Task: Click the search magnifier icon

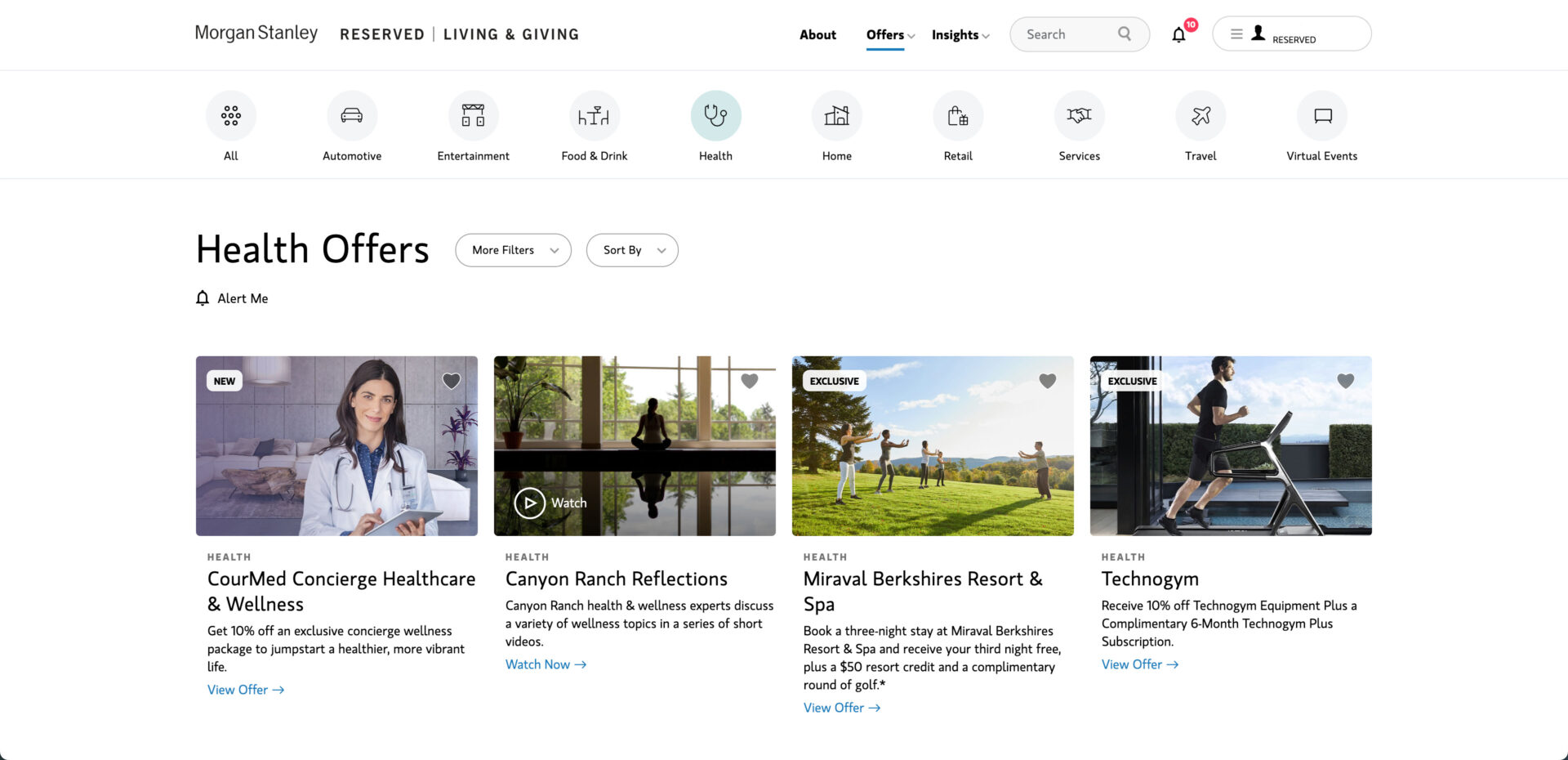Action: pos(1125,34)
